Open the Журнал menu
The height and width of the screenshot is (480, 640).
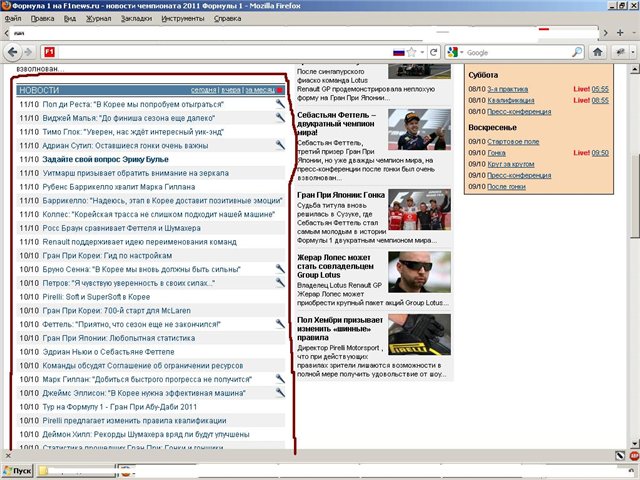pos(98,18)
